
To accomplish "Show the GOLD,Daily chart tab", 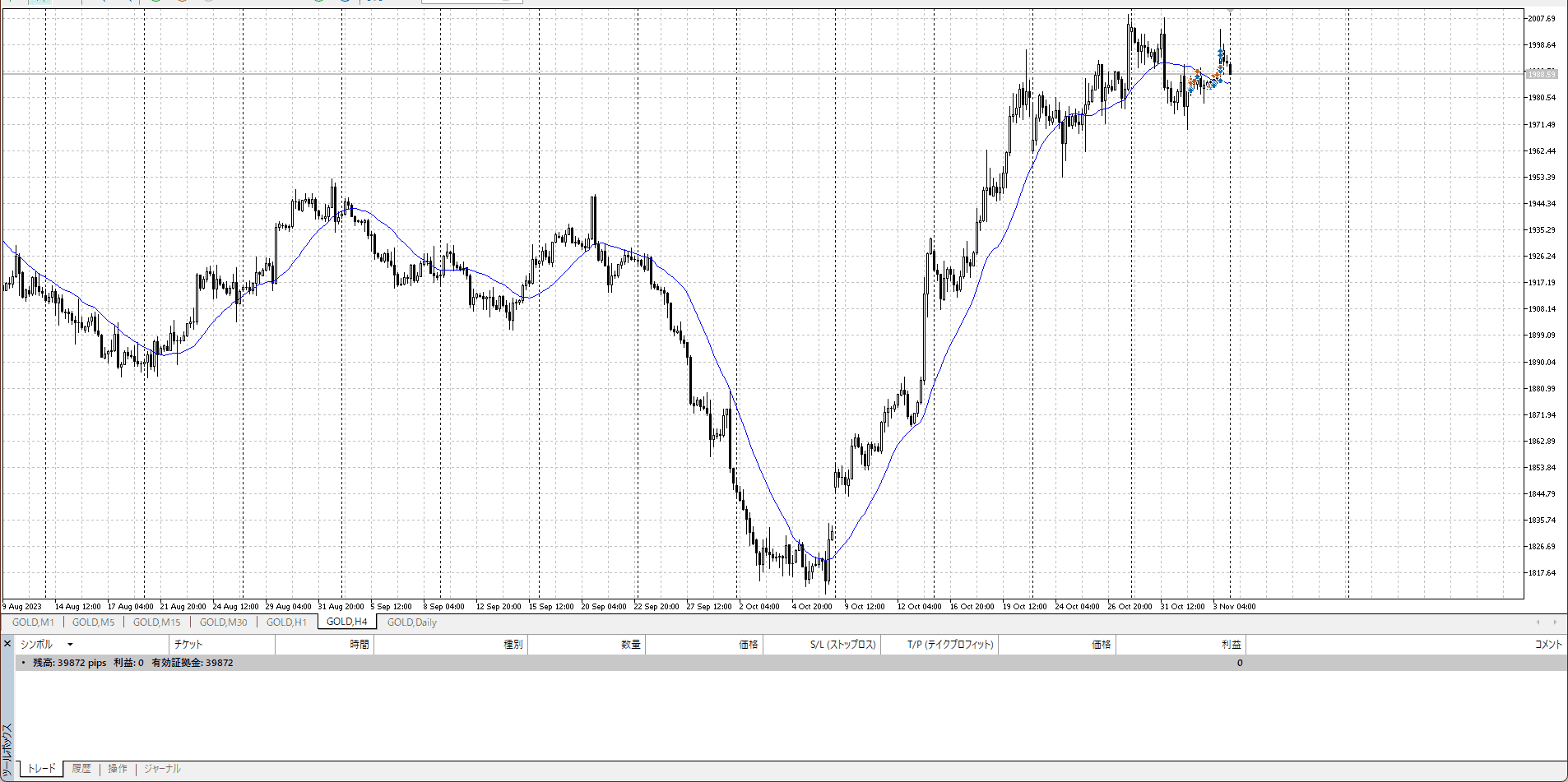I will (x=411, y=622).
